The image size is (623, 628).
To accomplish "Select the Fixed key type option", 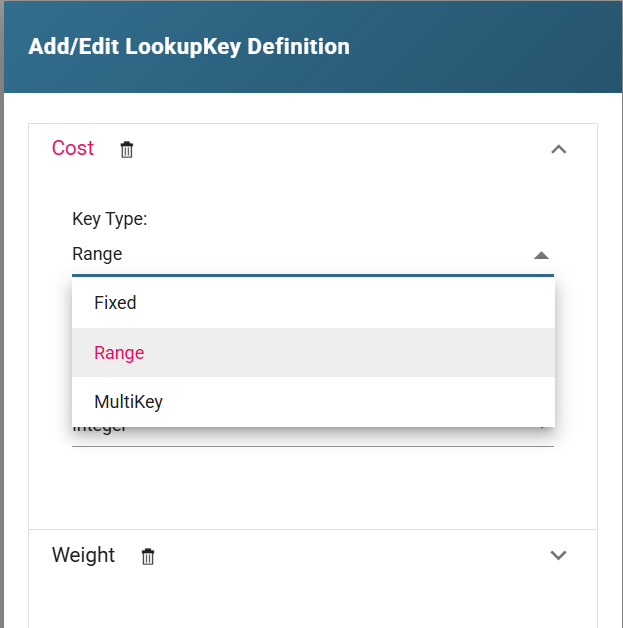I will point(115,302).
